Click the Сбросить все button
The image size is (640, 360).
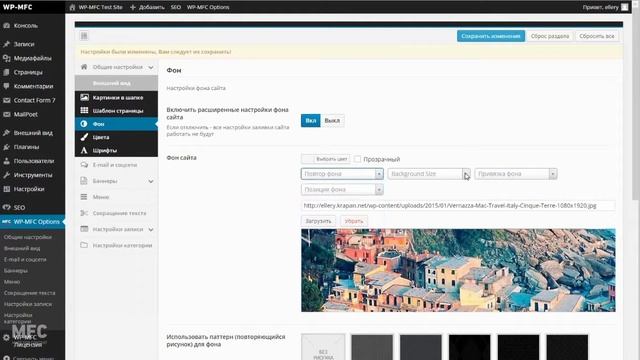tap(596, 36)
